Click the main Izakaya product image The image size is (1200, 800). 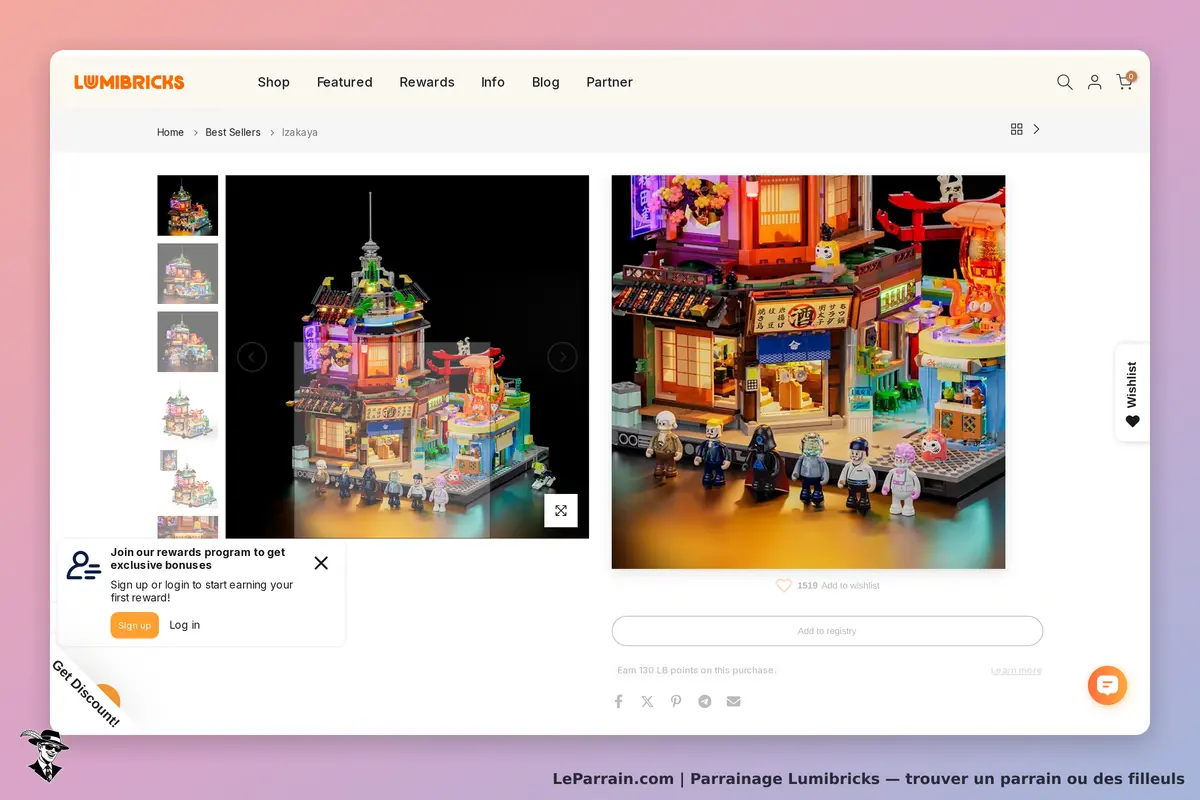coord(407,357)
